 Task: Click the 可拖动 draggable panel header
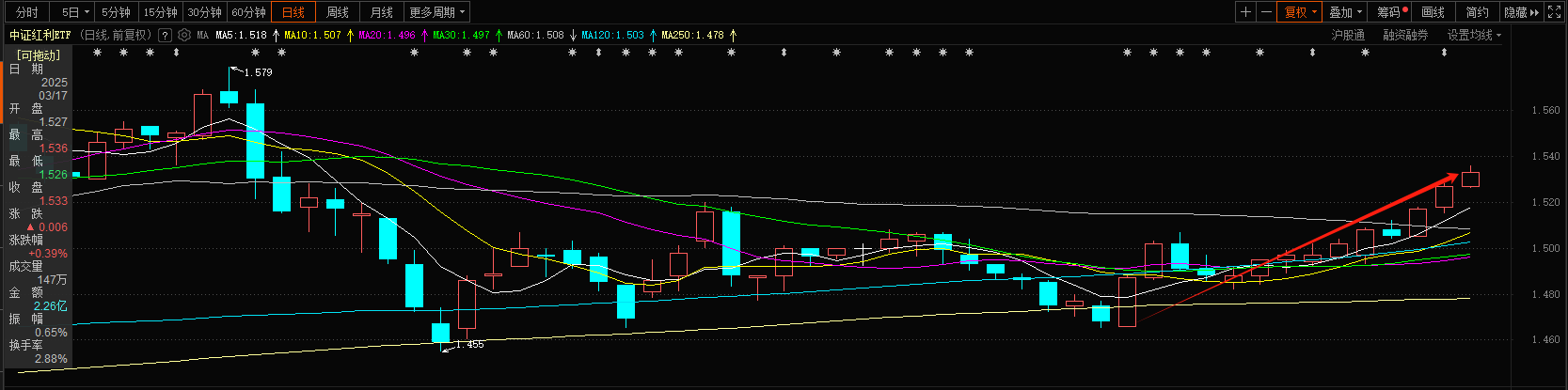[39, 55]
